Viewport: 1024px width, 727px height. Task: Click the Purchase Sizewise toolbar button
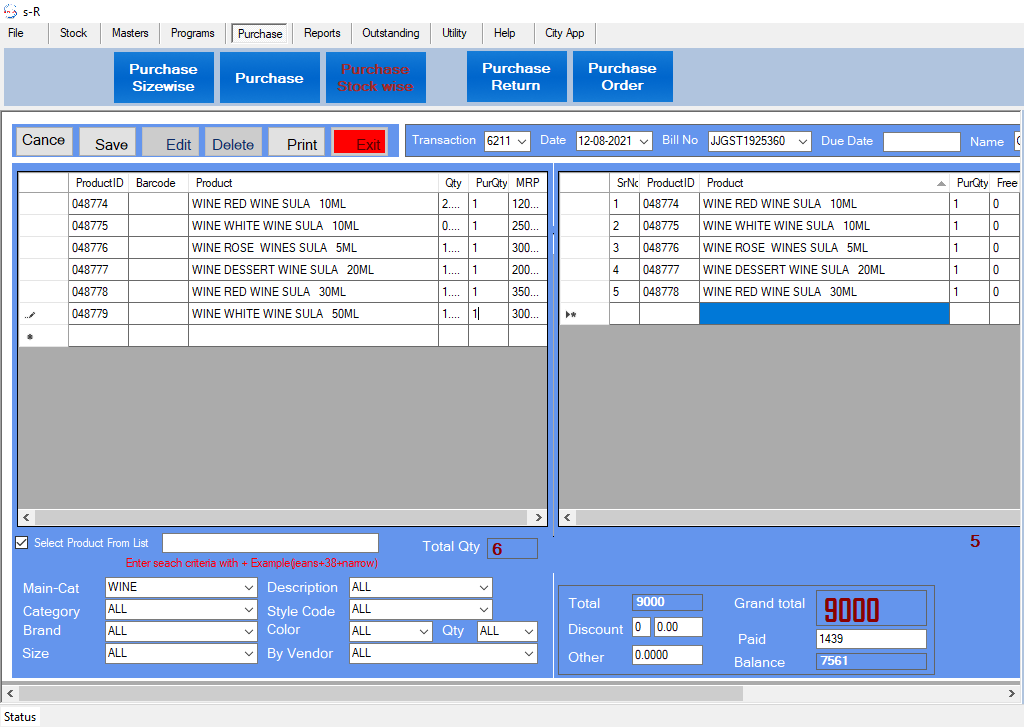[163, 77]
